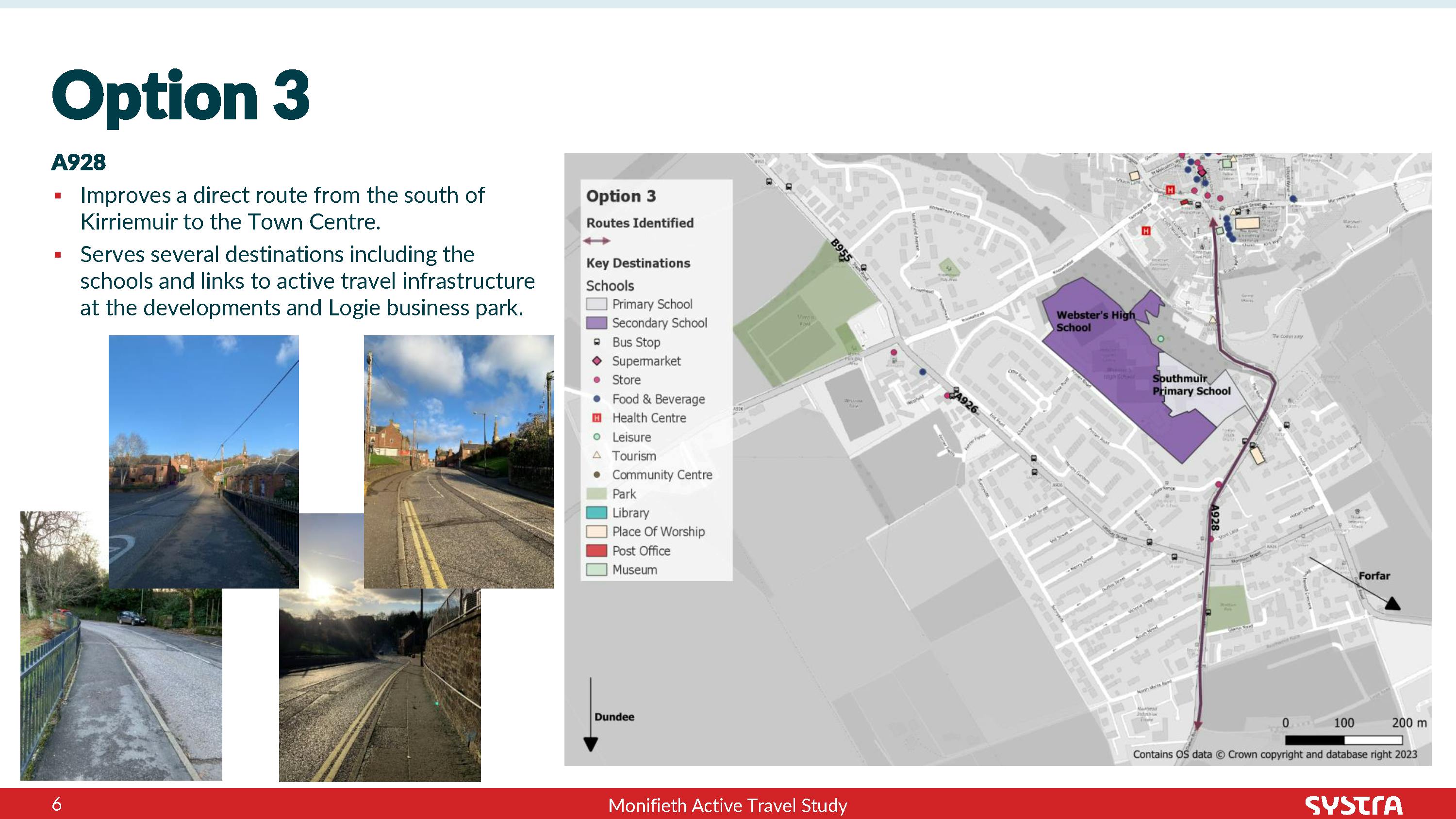Click the Routes Identified double arrow symbol in legend
Image resolution: width=1456 pixels, height=819 pixels.
pyautogui.click(x=597, y=241)
